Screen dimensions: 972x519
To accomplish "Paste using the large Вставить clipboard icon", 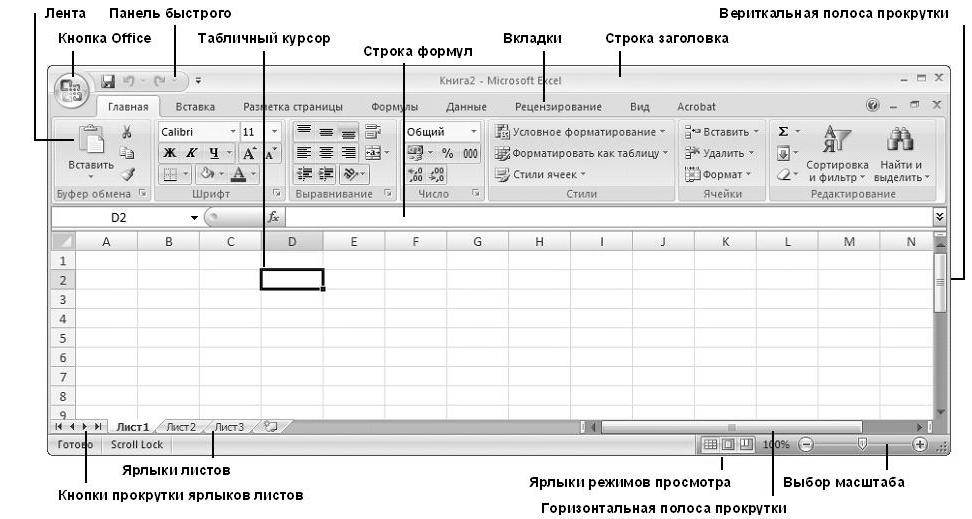I will pos(91,139).
